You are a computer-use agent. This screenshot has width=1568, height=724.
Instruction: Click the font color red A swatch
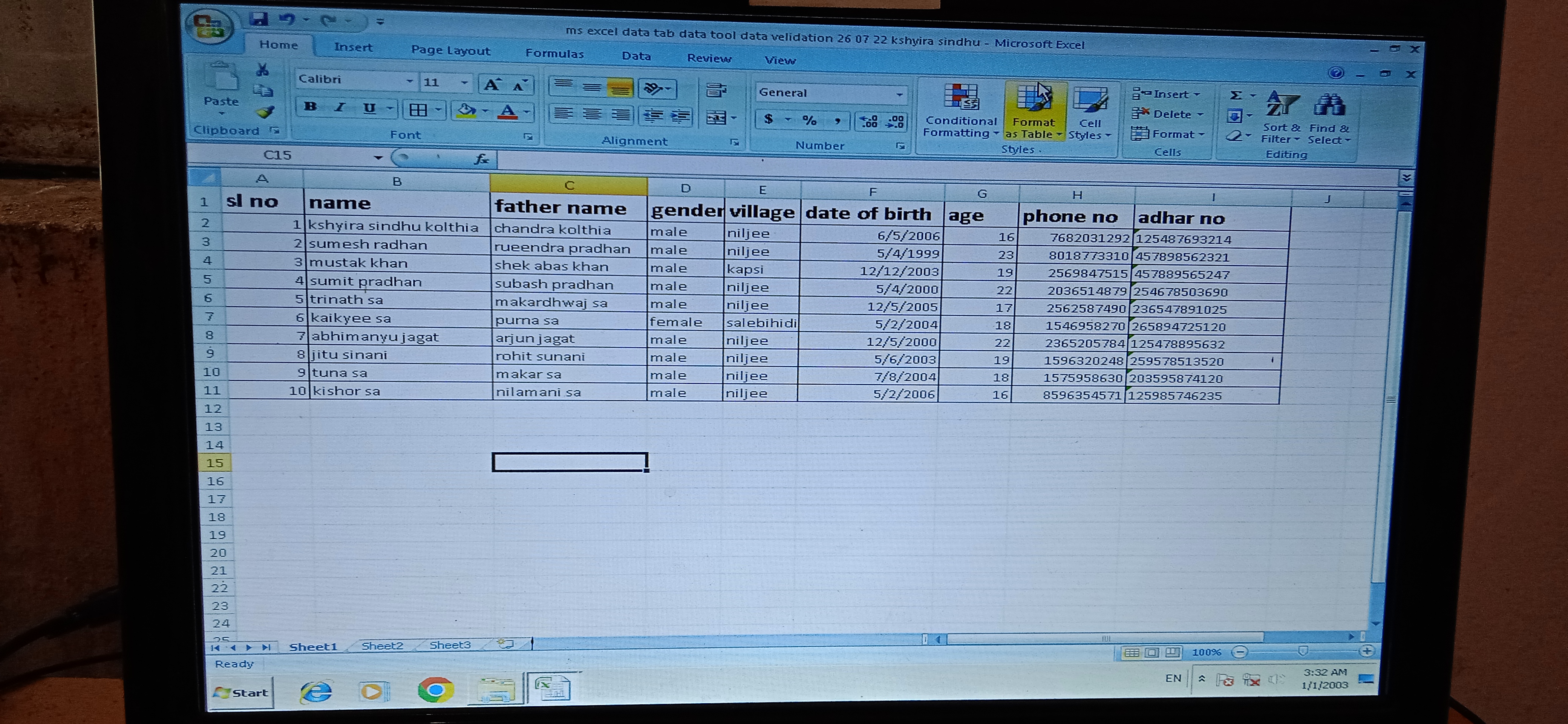coord(507,112)
